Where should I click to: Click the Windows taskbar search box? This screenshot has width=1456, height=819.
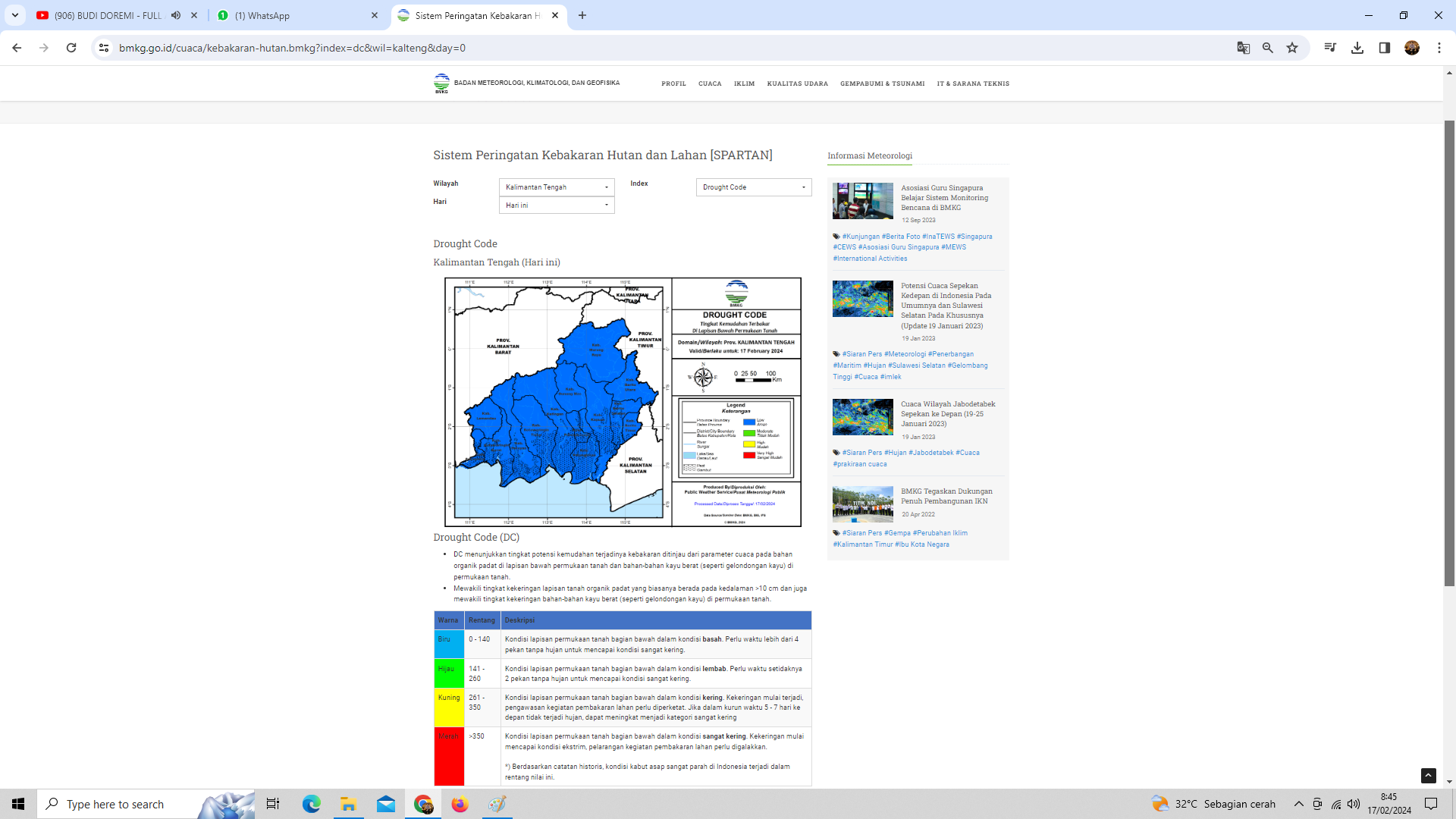pos(146,804)
